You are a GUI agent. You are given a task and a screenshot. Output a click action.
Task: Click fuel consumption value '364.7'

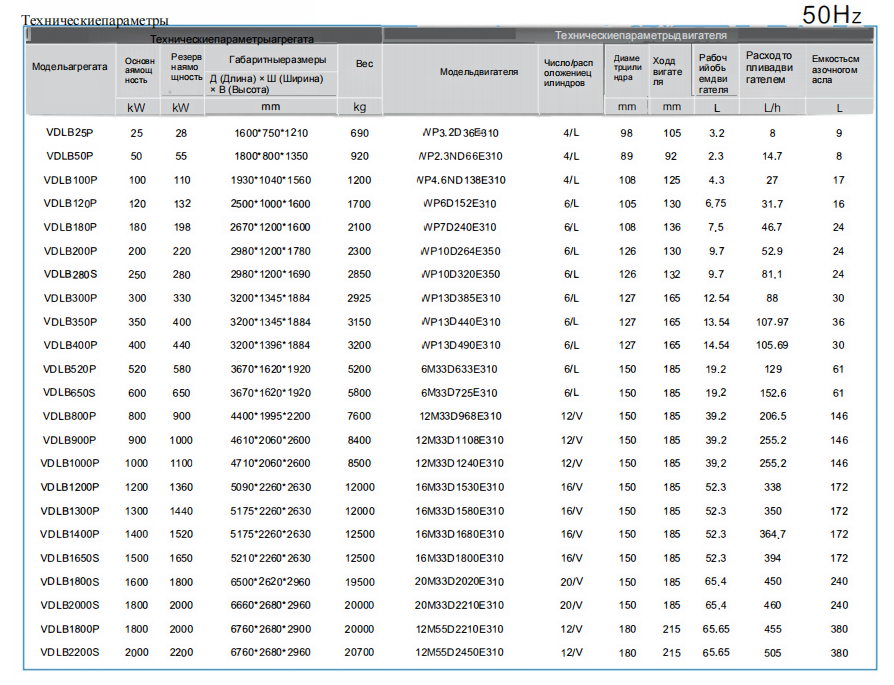[773, 534]
